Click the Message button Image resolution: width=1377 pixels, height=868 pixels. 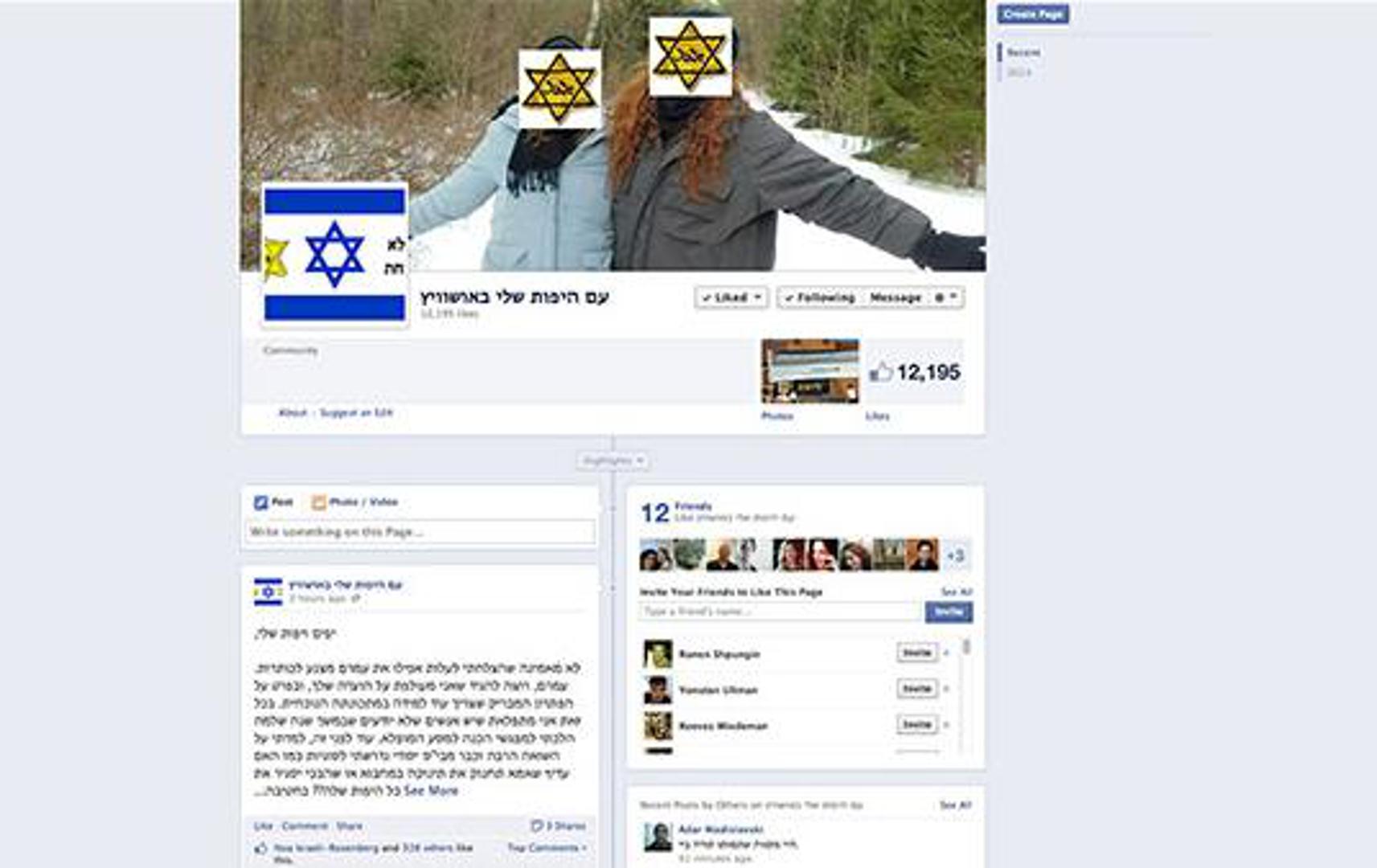pyautogui.click(x=895, y=297)
